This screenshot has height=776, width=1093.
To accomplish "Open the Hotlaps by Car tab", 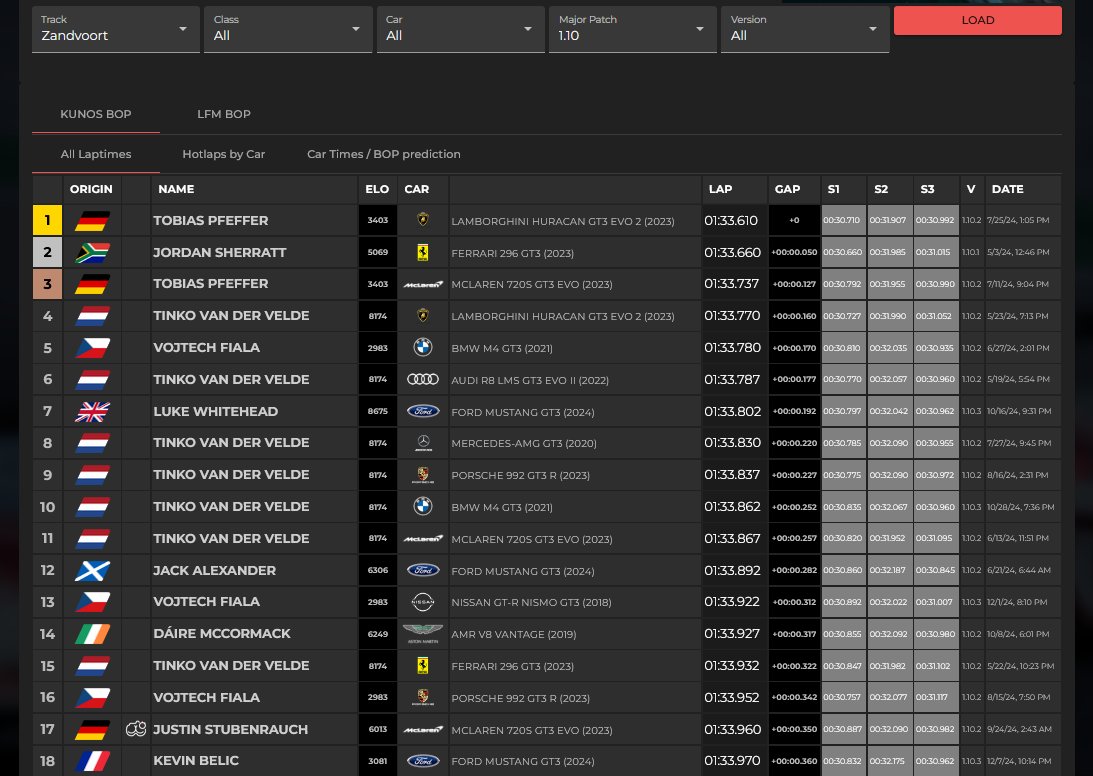I will click(x=223, y=154).
